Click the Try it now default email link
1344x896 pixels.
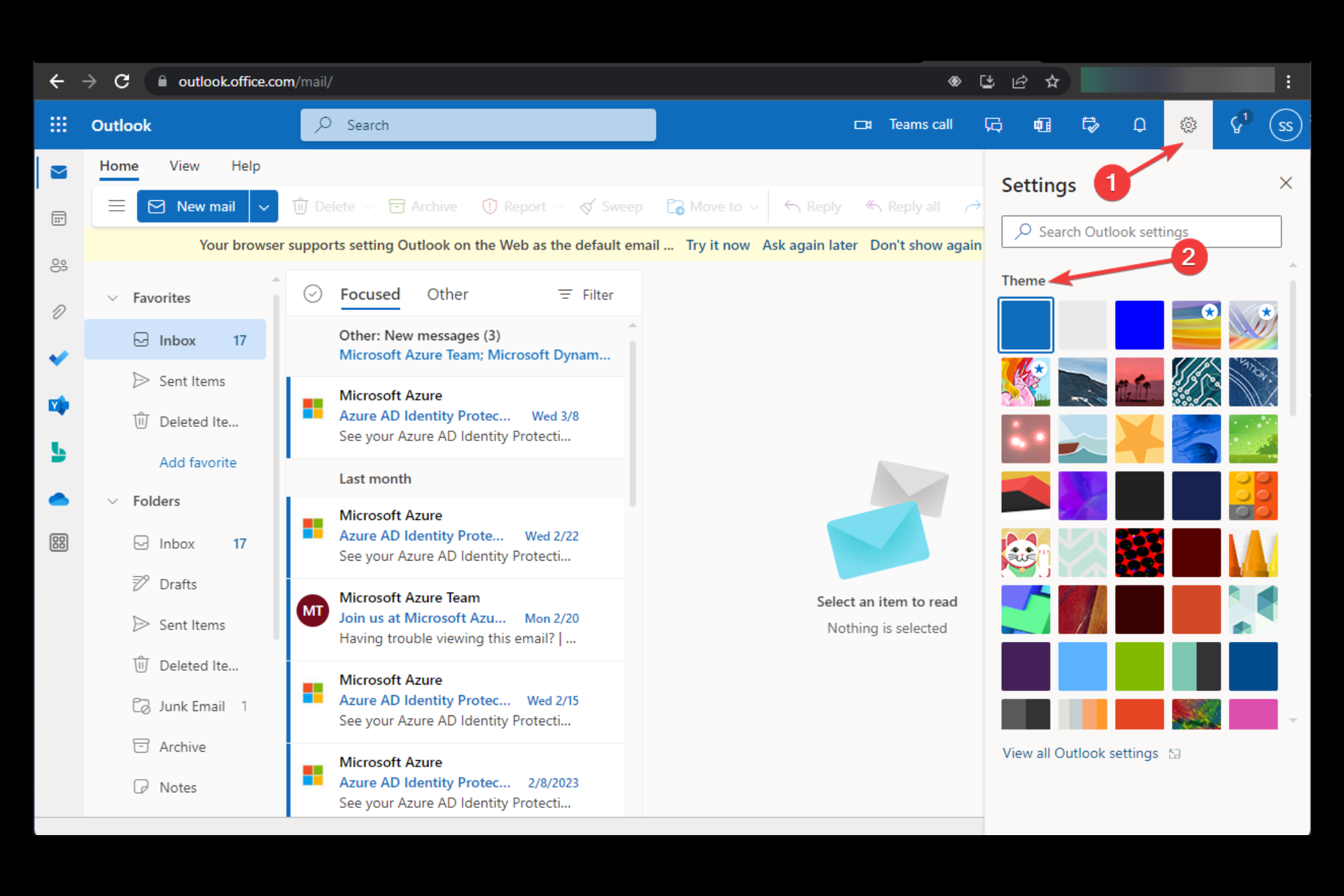719,245
